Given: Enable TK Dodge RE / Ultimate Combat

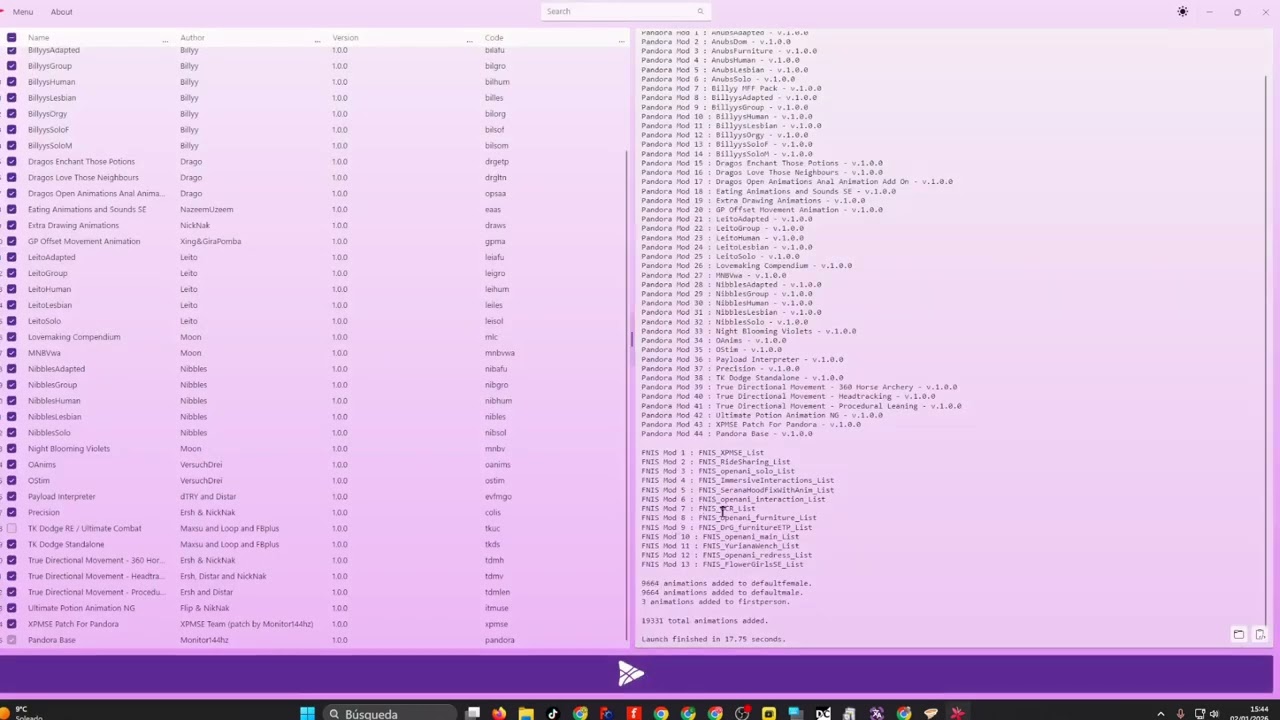Looking at the screenshot, I should pyautogui.click(x=11, y=528).
